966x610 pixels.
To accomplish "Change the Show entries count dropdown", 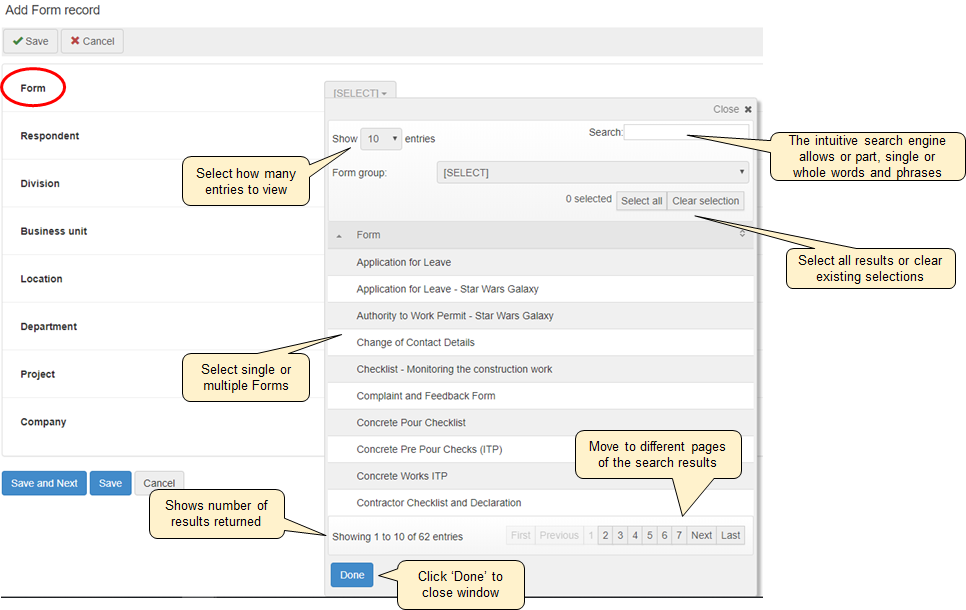I will (x=381, y=139).
